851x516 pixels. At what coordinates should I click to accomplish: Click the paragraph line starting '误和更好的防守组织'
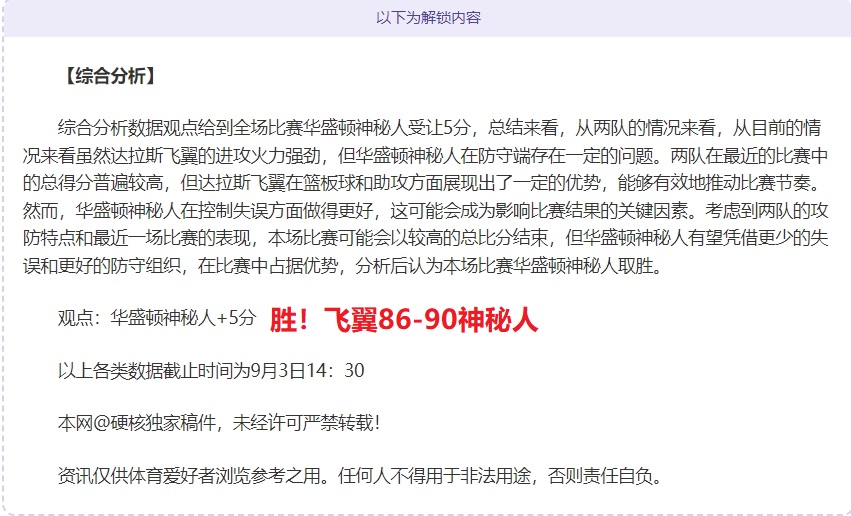pos(343,266)
